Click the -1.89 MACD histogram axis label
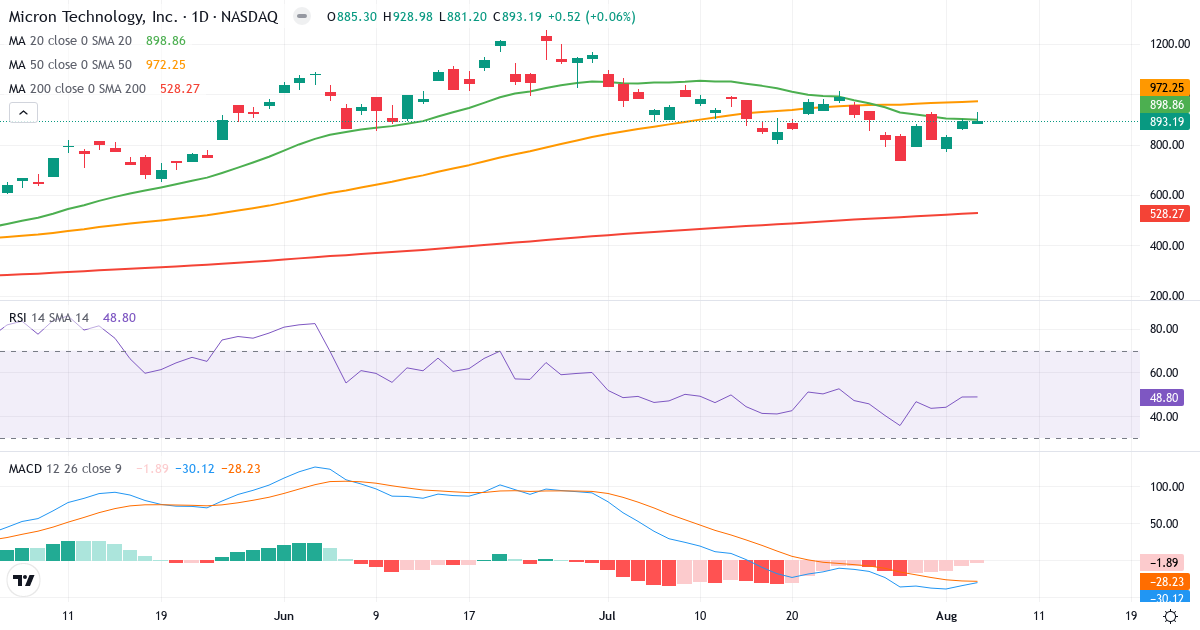 (1162, 562)
